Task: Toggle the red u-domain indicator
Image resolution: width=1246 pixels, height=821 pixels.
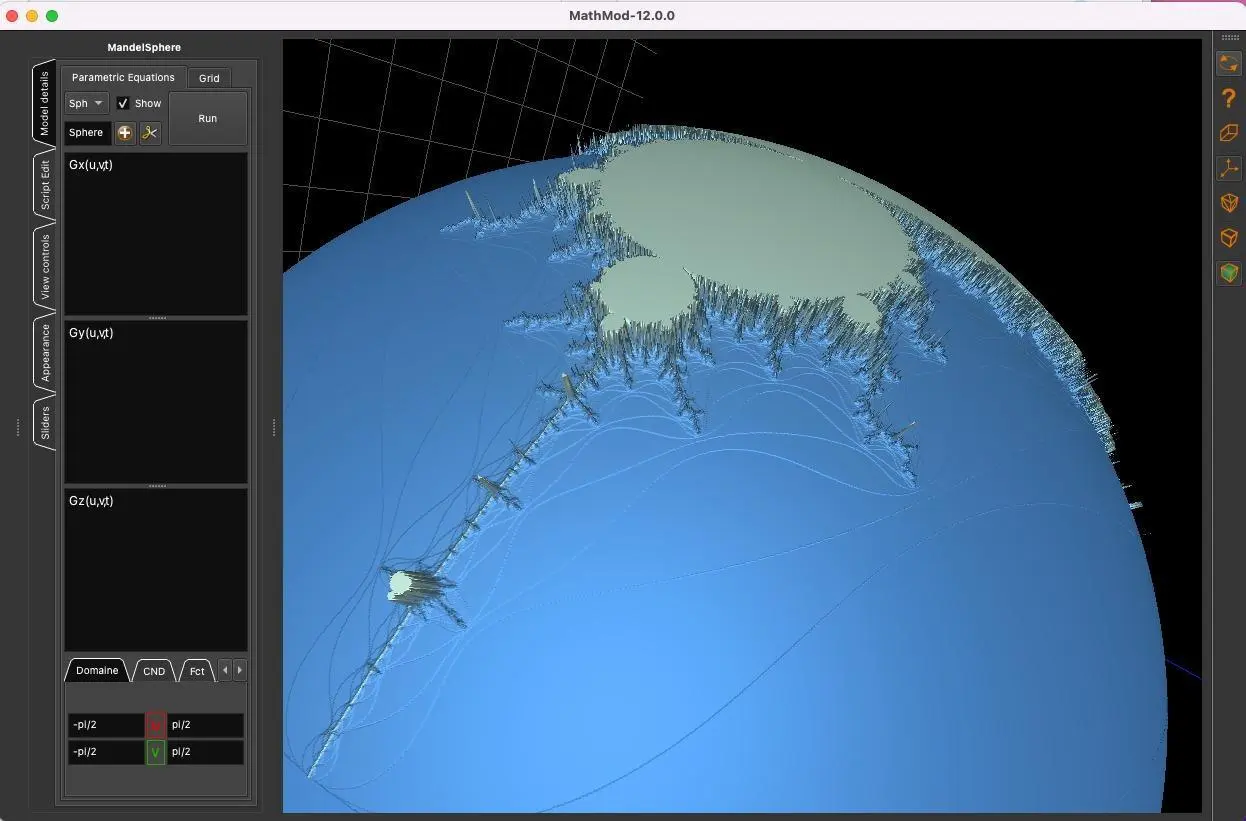Action: 155,724
